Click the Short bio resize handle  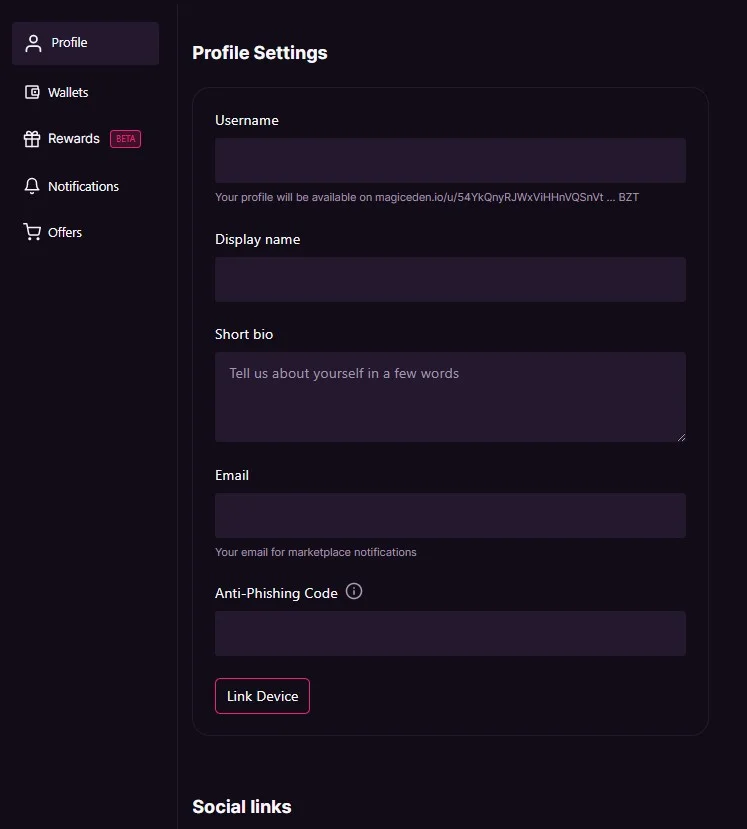point(681,437)
